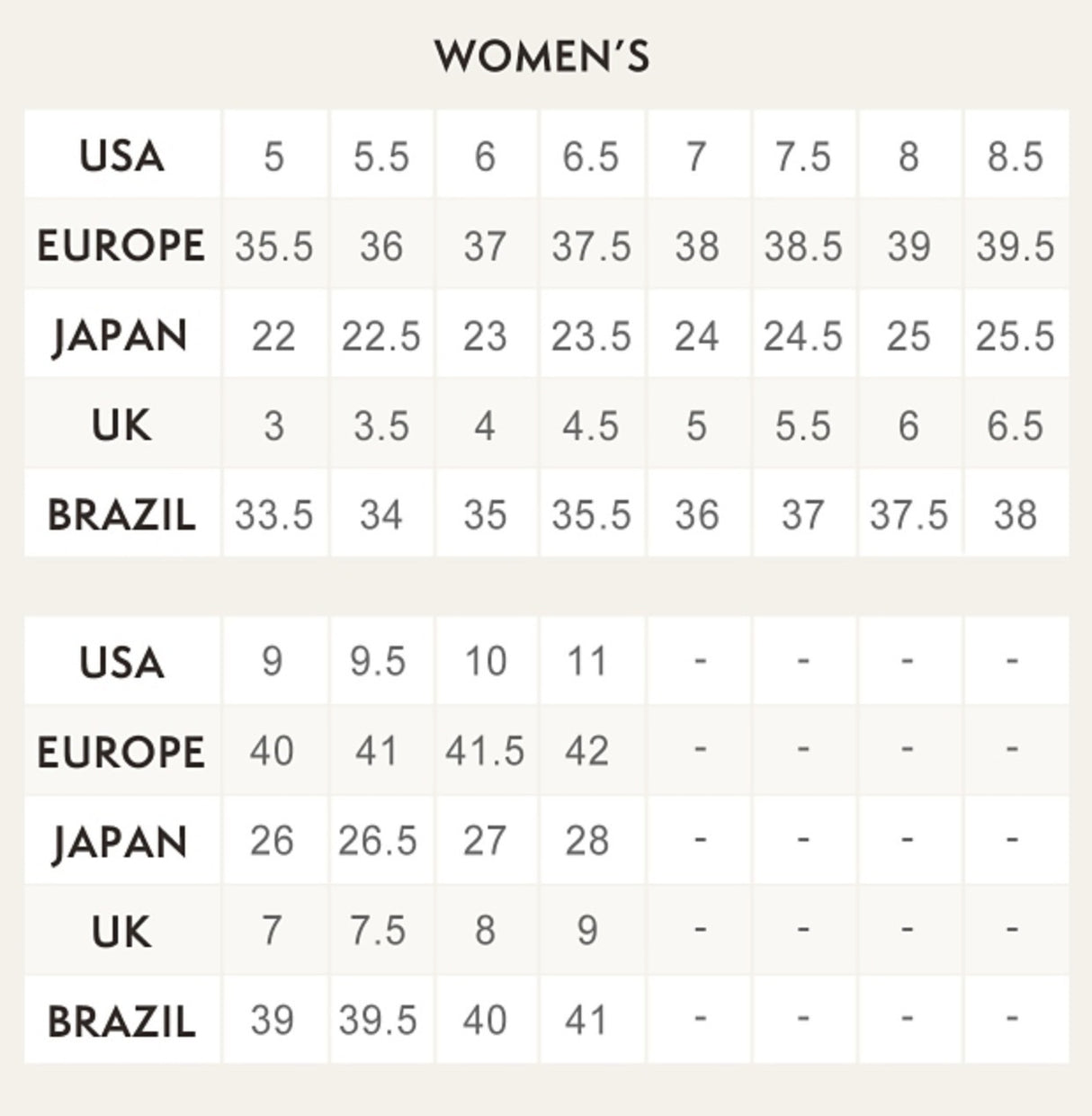
Task: Select Europe size 41.5 cell
Action: click(485, 751)
